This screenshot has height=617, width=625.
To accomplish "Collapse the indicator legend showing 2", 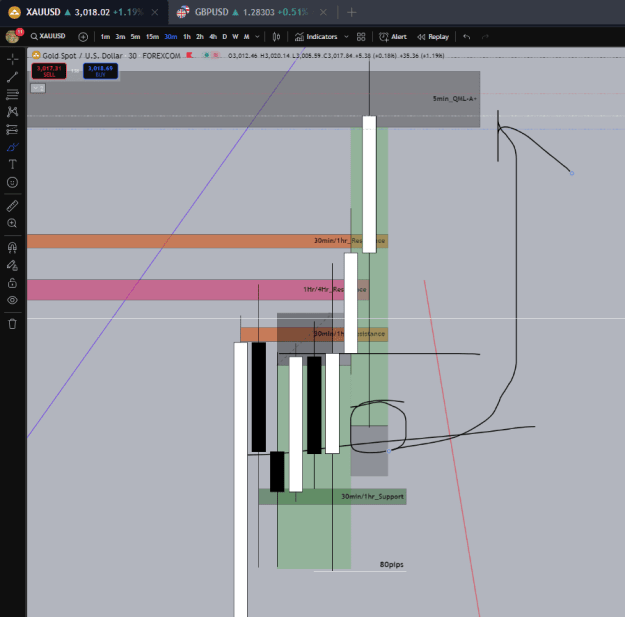I will point(38,88).
